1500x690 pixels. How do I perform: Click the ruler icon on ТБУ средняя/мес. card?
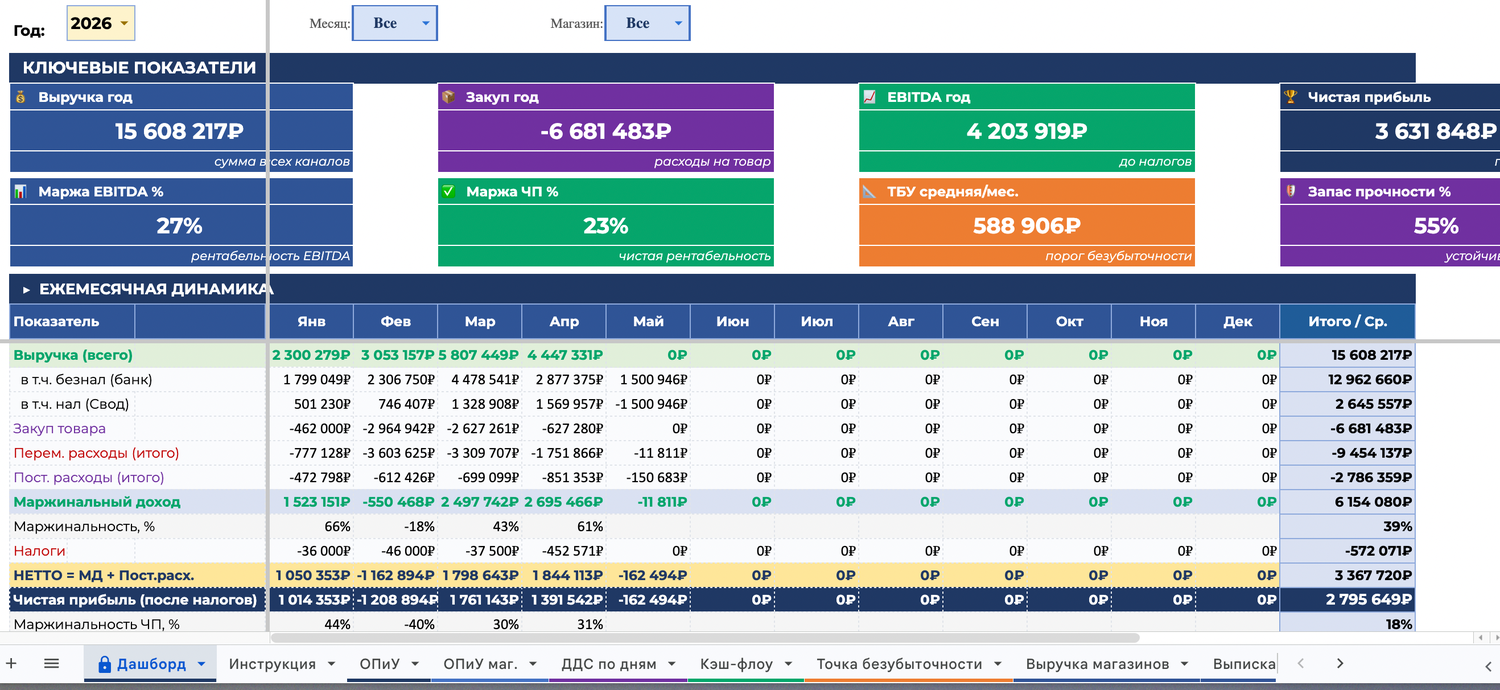869,191
